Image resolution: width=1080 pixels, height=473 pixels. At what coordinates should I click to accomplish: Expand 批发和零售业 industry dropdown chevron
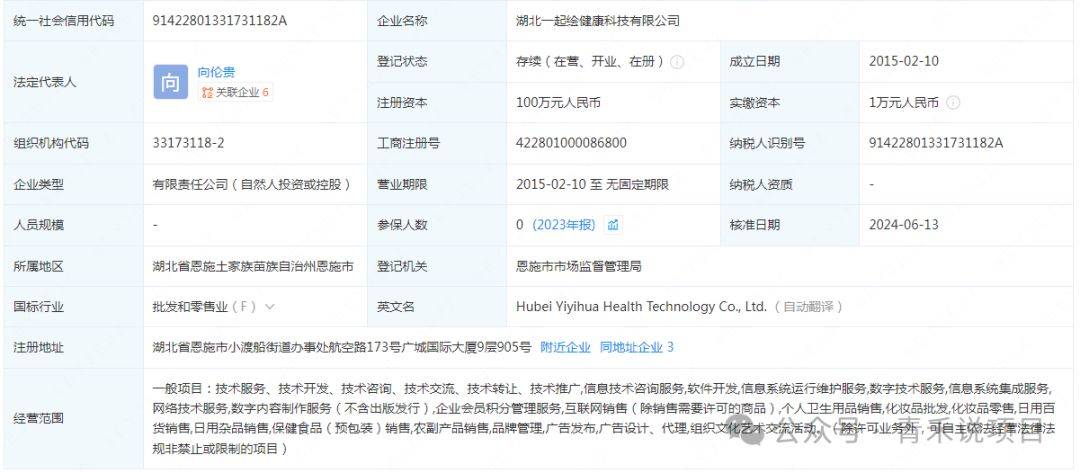[x=269, y=306]
